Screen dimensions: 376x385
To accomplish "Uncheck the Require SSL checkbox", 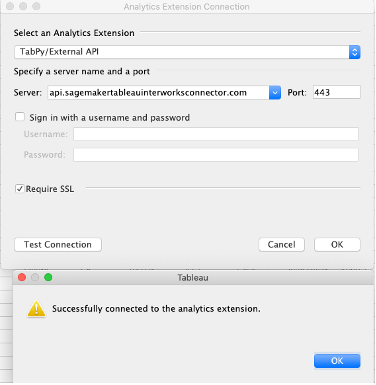I will click(x=20, y=189).
